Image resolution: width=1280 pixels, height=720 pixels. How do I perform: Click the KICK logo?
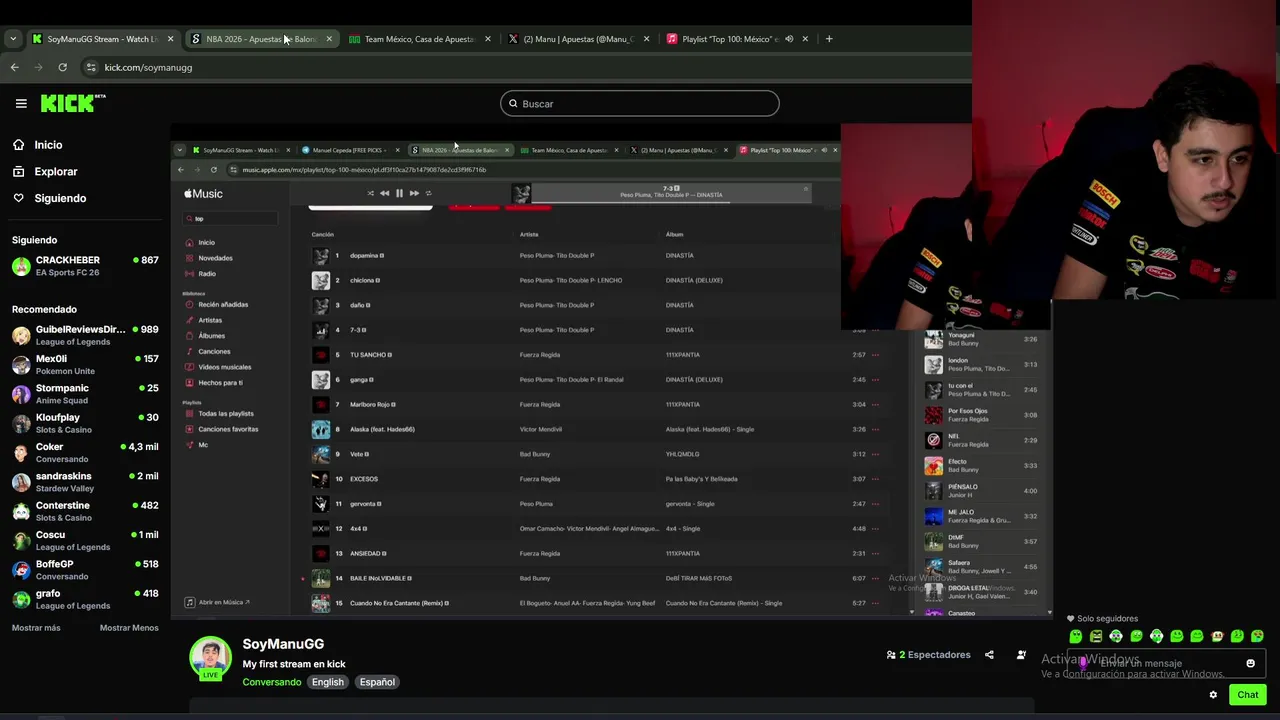[73, 103]
